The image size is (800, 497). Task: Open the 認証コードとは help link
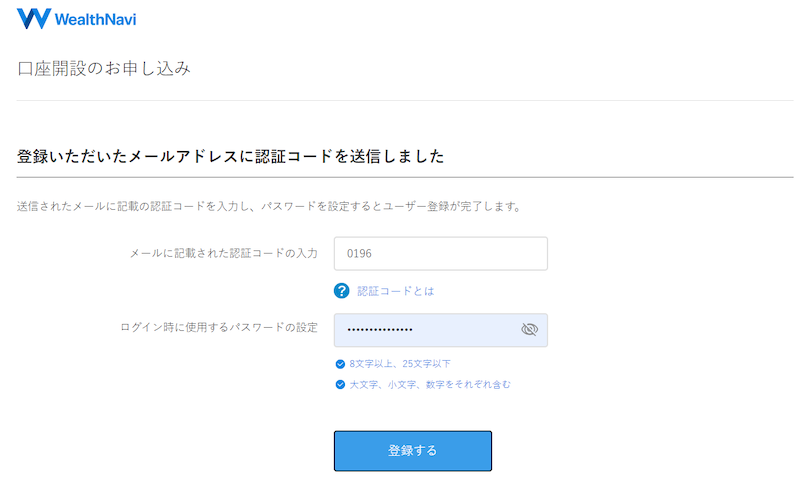(x=395, y=291)
